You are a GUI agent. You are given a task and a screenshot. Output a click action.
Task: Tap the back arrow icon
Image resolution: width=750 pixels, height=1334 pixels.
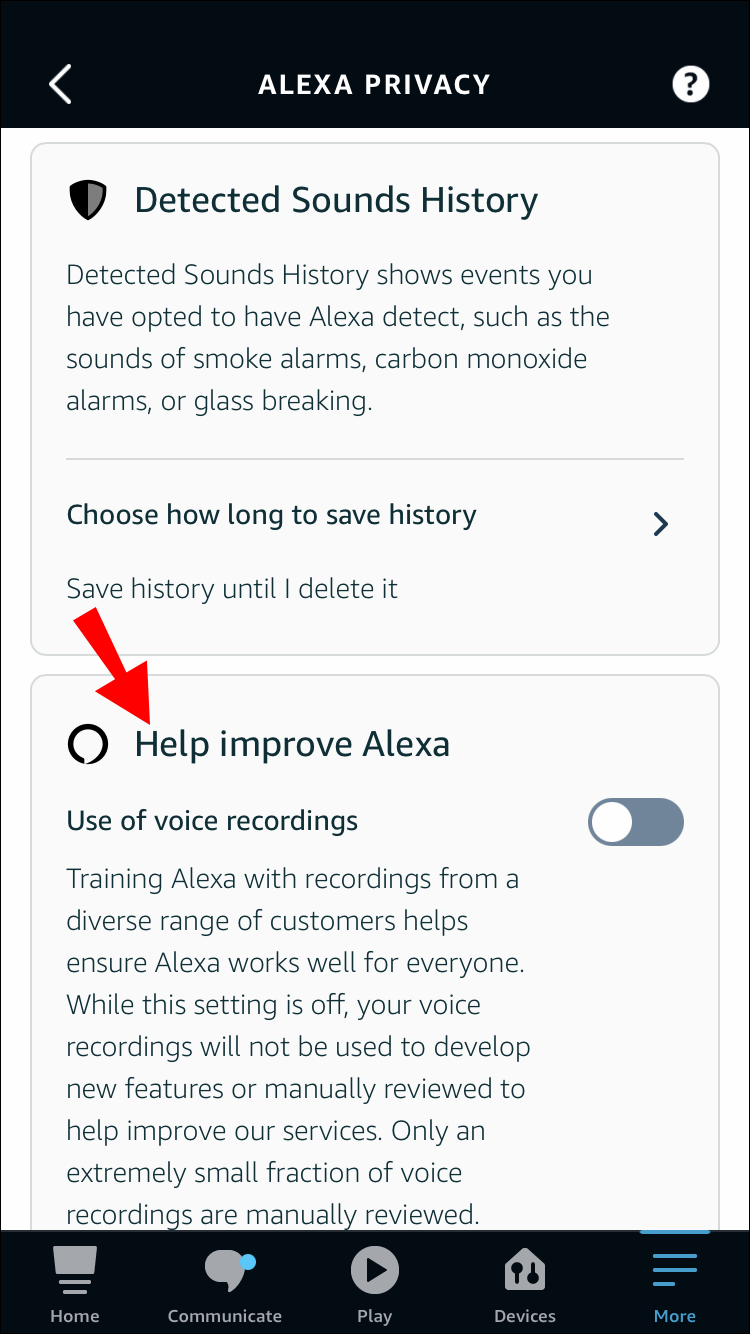click(61, 84)
